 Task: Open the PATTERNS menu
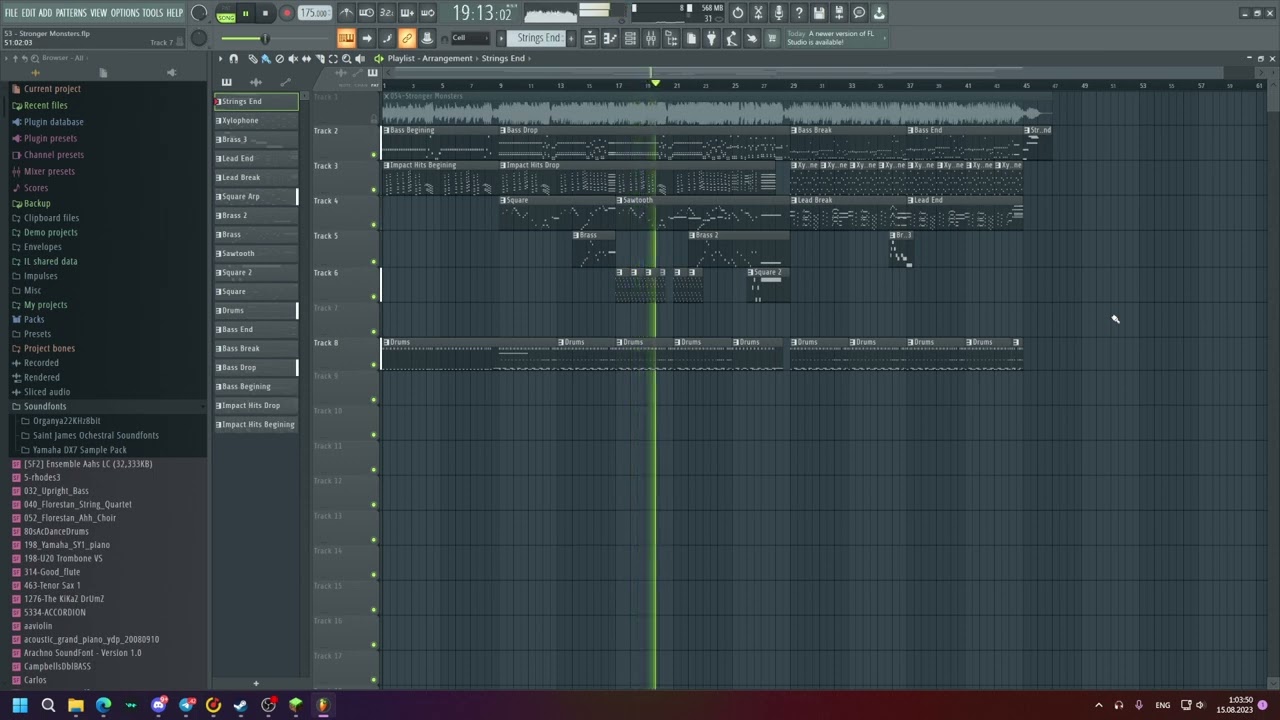coord(71,13)
